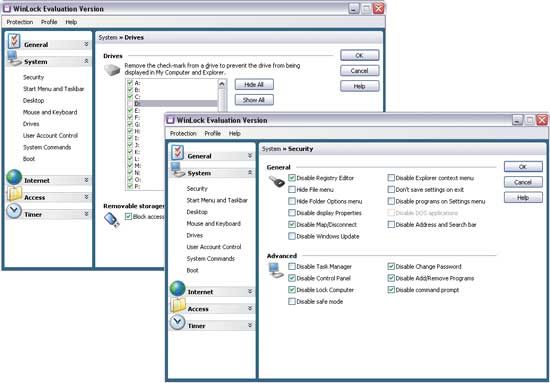Click the Internet globe icon in back window
Image resolution: width=550 pixels, height=383 pixels.
[14, 177]
